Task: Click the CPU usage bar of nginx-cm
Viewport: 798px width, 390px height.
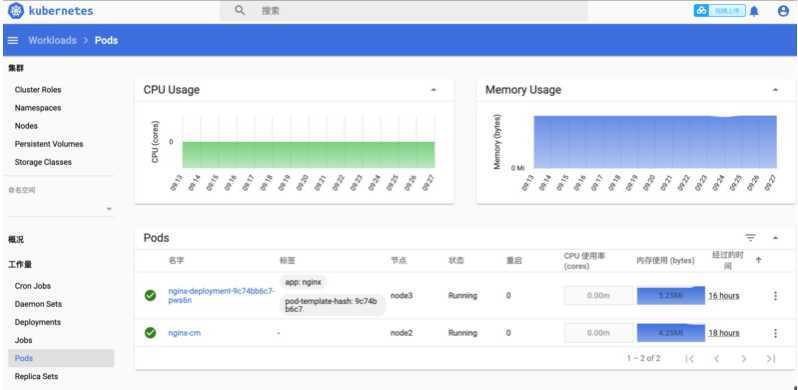Action: coord(598,333)
